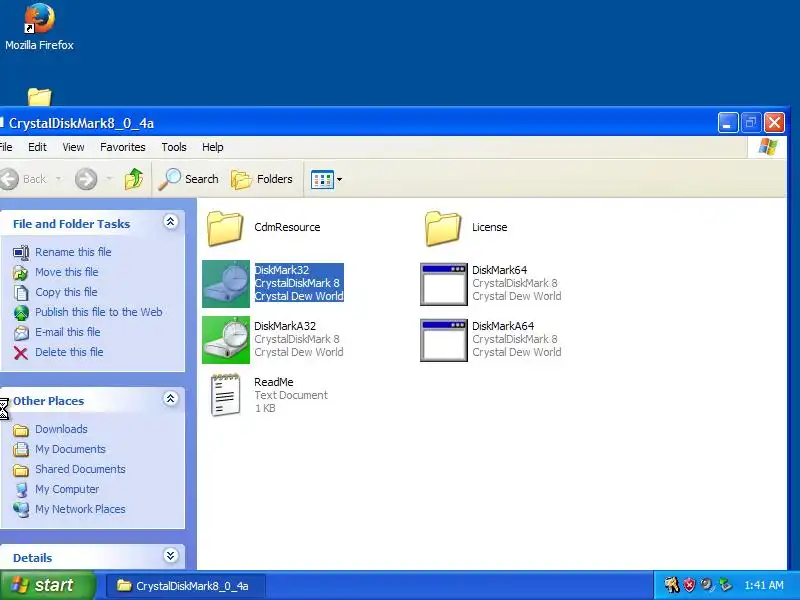800x600 pixels.
Task: Open the CdmResource folder icon
Action: pyautogui.click(x=225, y=228)
